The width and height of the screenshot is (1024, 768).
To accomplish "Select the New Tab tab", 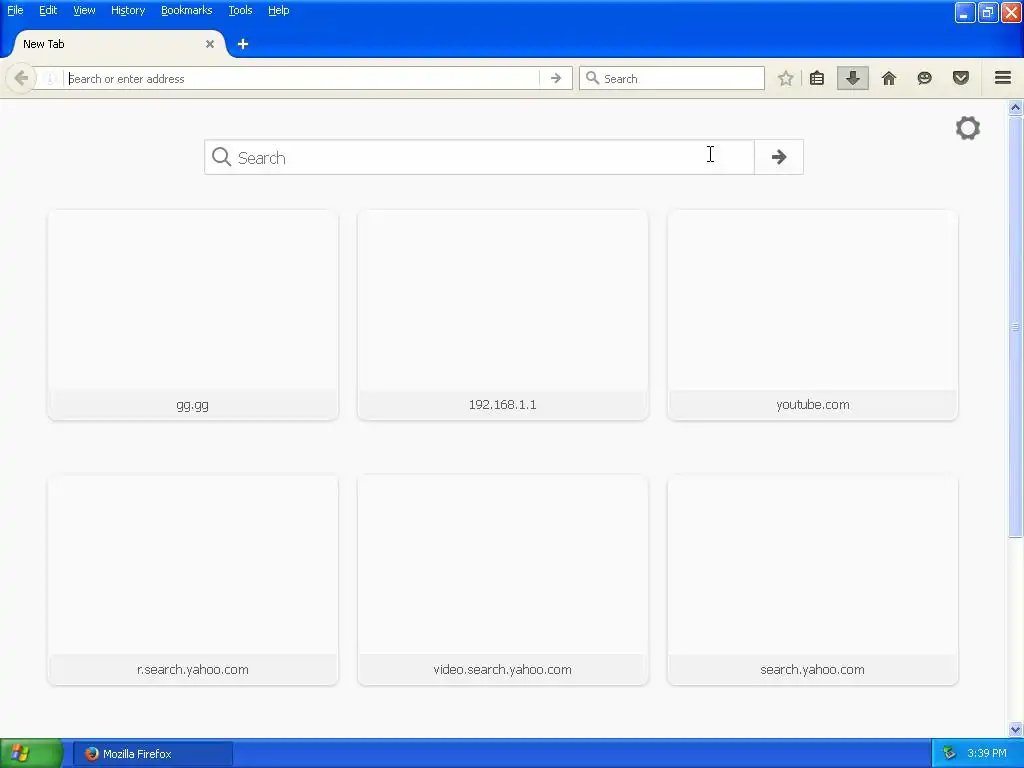I will pos(119,44).
